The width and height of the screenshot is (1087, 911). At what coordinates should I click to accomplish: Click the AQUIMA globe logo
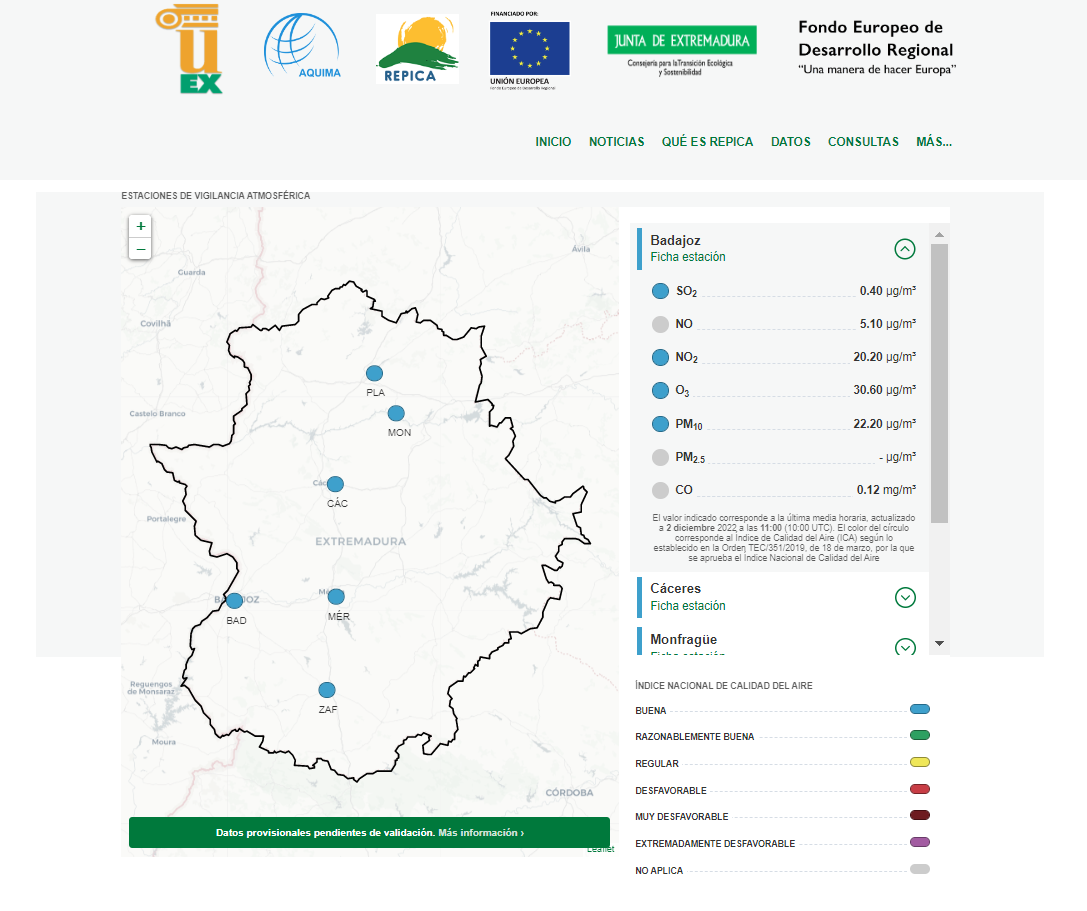[302, 47]
